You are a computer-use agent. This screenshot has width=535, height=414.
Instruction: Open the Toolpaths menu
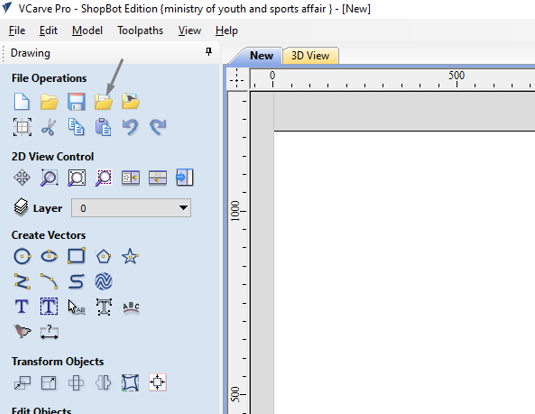click(x=140, y=30)
